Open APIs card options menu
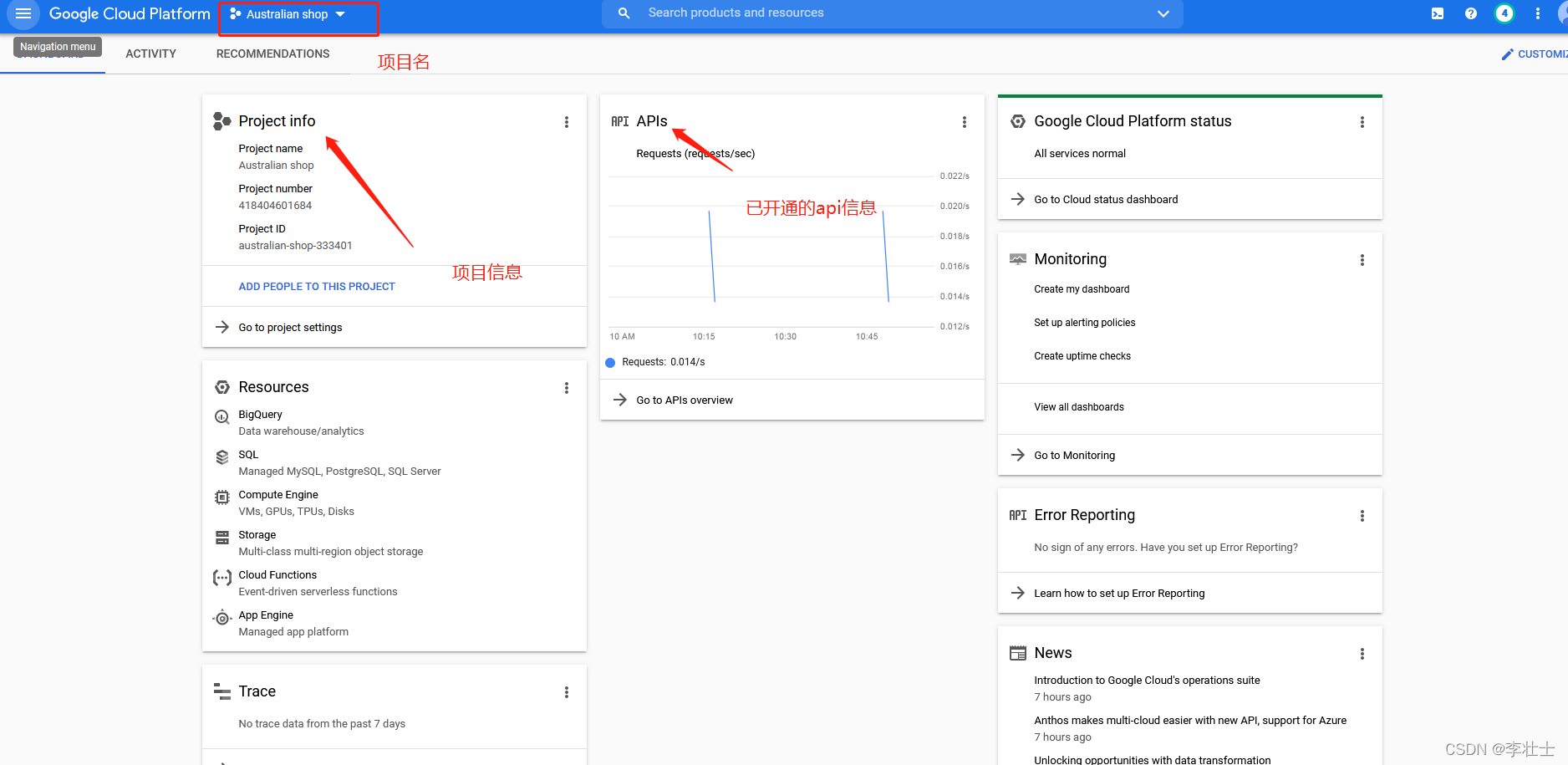 [965, 122]
